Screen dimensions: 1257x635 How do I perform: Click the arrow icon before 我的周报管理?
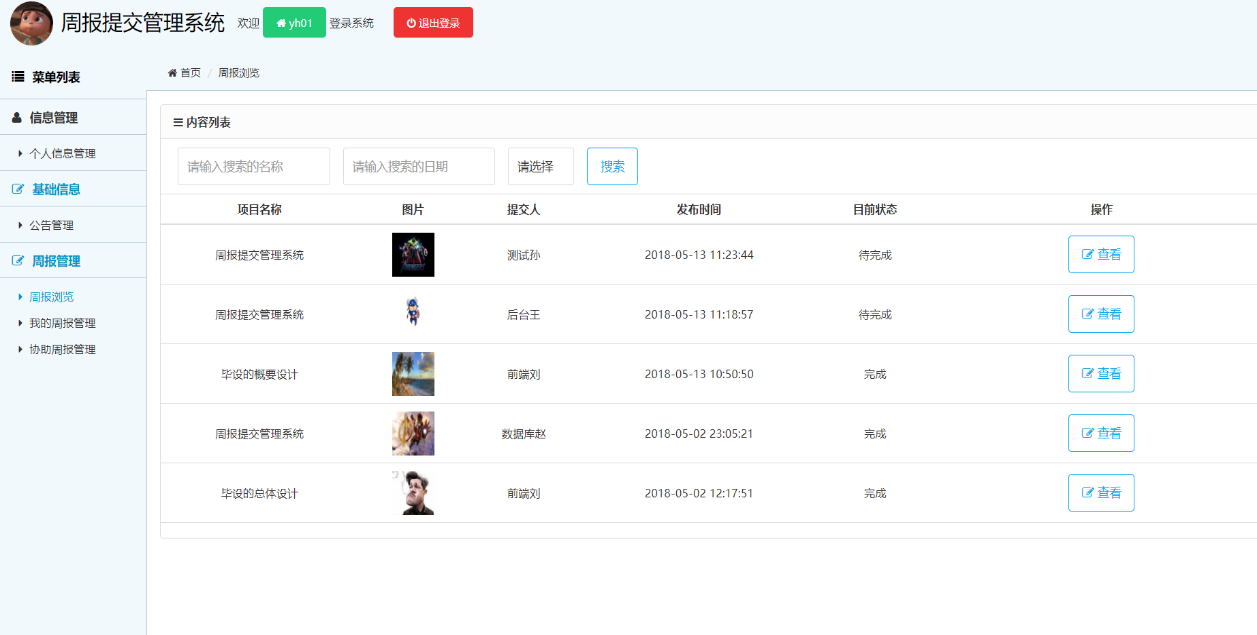[21, 323]
